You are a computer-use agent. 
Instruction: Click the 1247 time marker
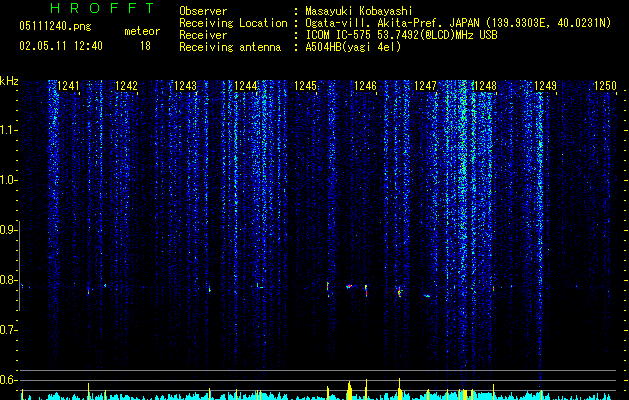(x=425, y=86)
